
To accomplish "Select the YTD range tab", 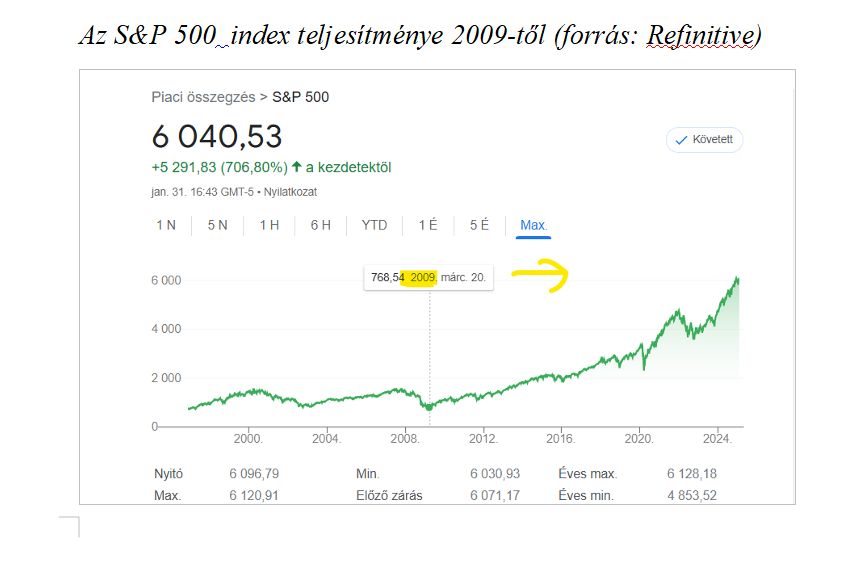I will 374,225.
